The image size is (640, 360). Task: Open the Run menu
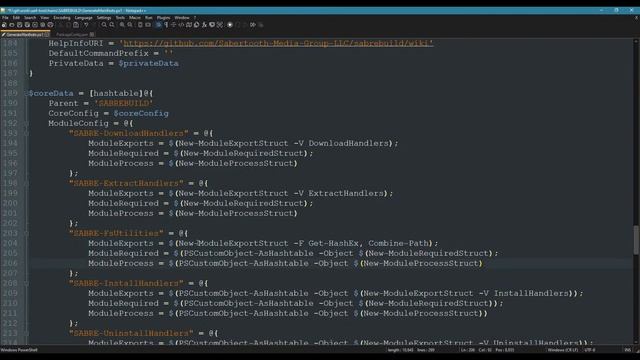coord(149,18)
